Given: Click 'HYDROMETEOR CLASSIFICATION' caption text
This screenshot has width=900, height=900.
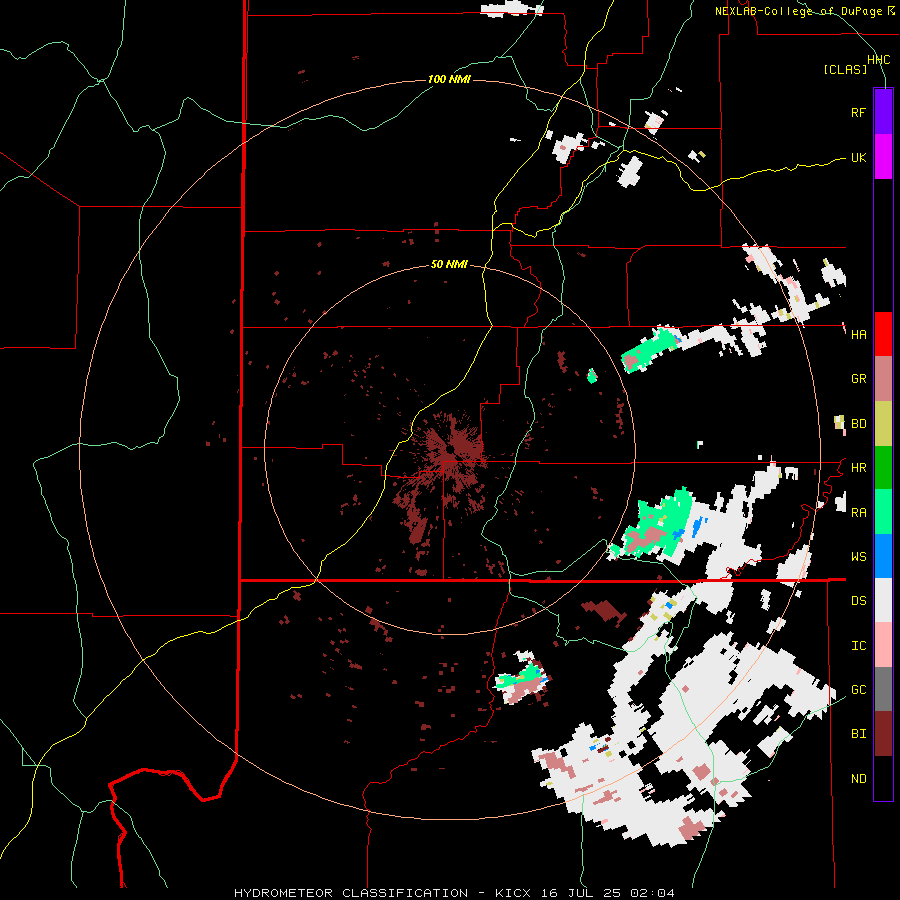Looking at the screenshot, I should [351, 893].
